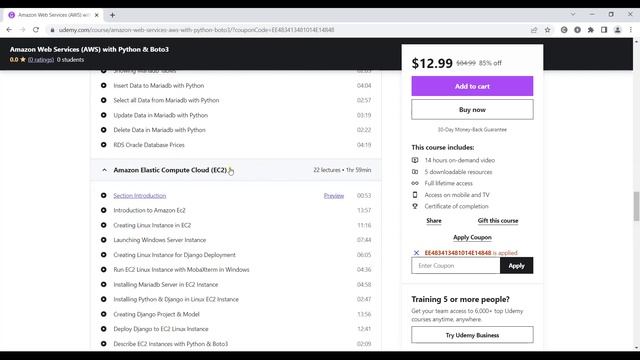Click play icon beside Delete Data in Mariadb
This screenshot has width=640, height=360.
coord(104,130)
